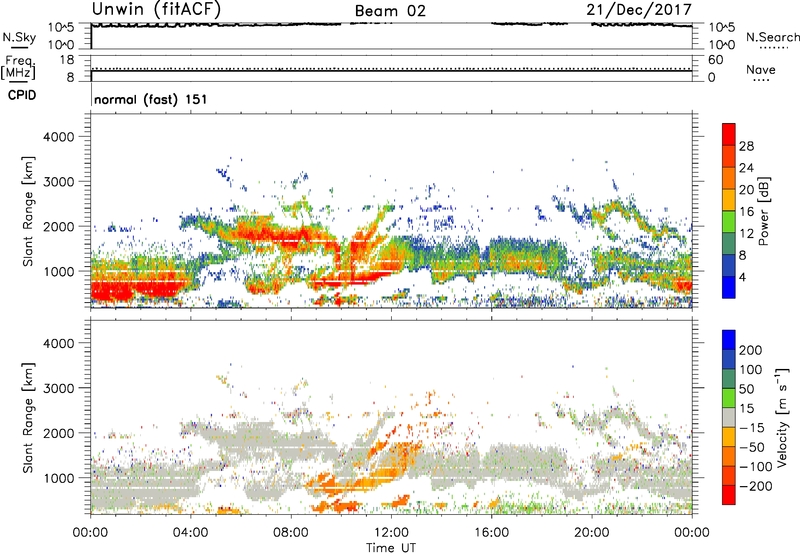Click the '60' Nave axis tick
Screen dimensions: 800x554
tap(716, 60)
